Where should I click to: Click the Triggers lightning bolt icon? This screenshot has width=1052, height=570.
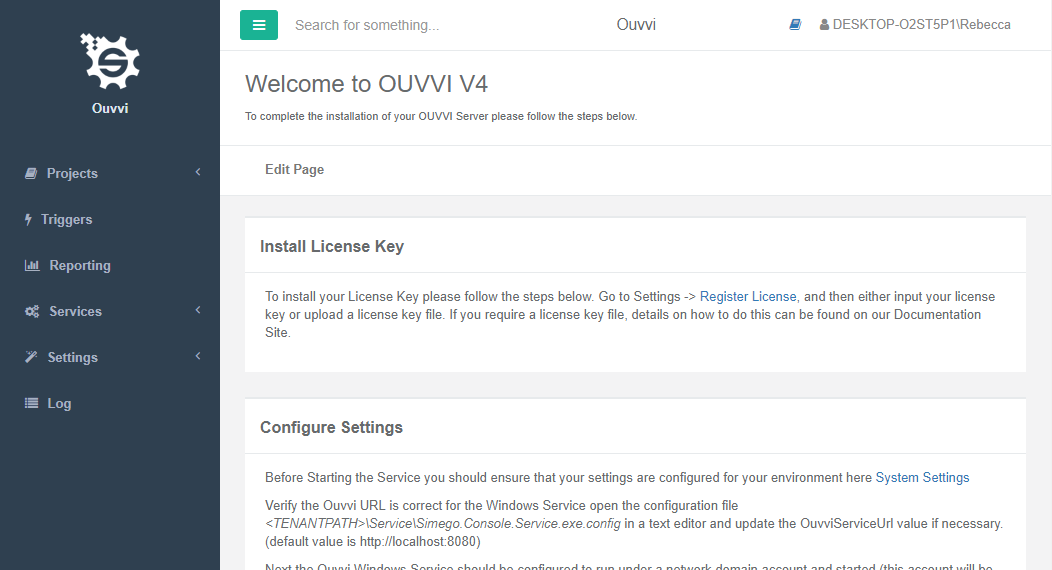pyautogui.click(x=28, y=219)
